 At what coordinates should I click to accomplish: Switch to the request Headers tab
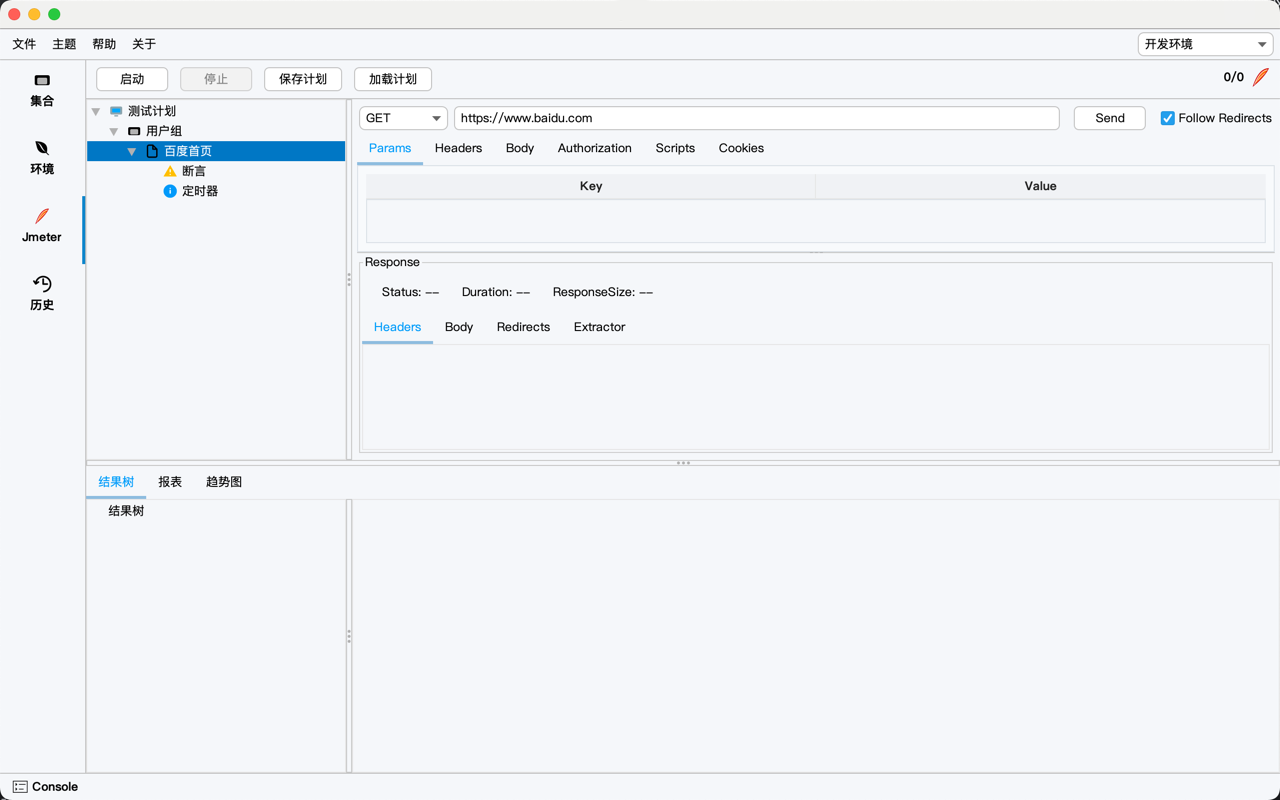(459, 148)
